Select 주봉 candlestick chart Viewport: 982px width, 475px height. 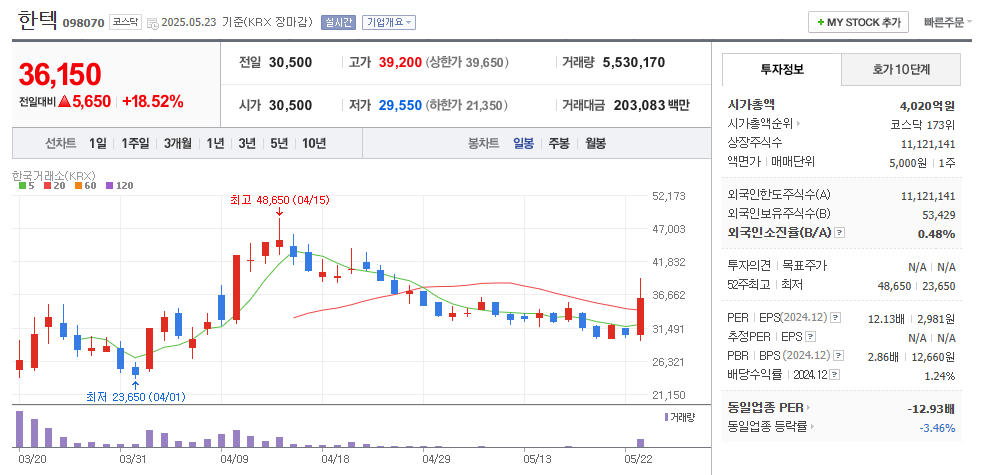click(x=559, y=144)
